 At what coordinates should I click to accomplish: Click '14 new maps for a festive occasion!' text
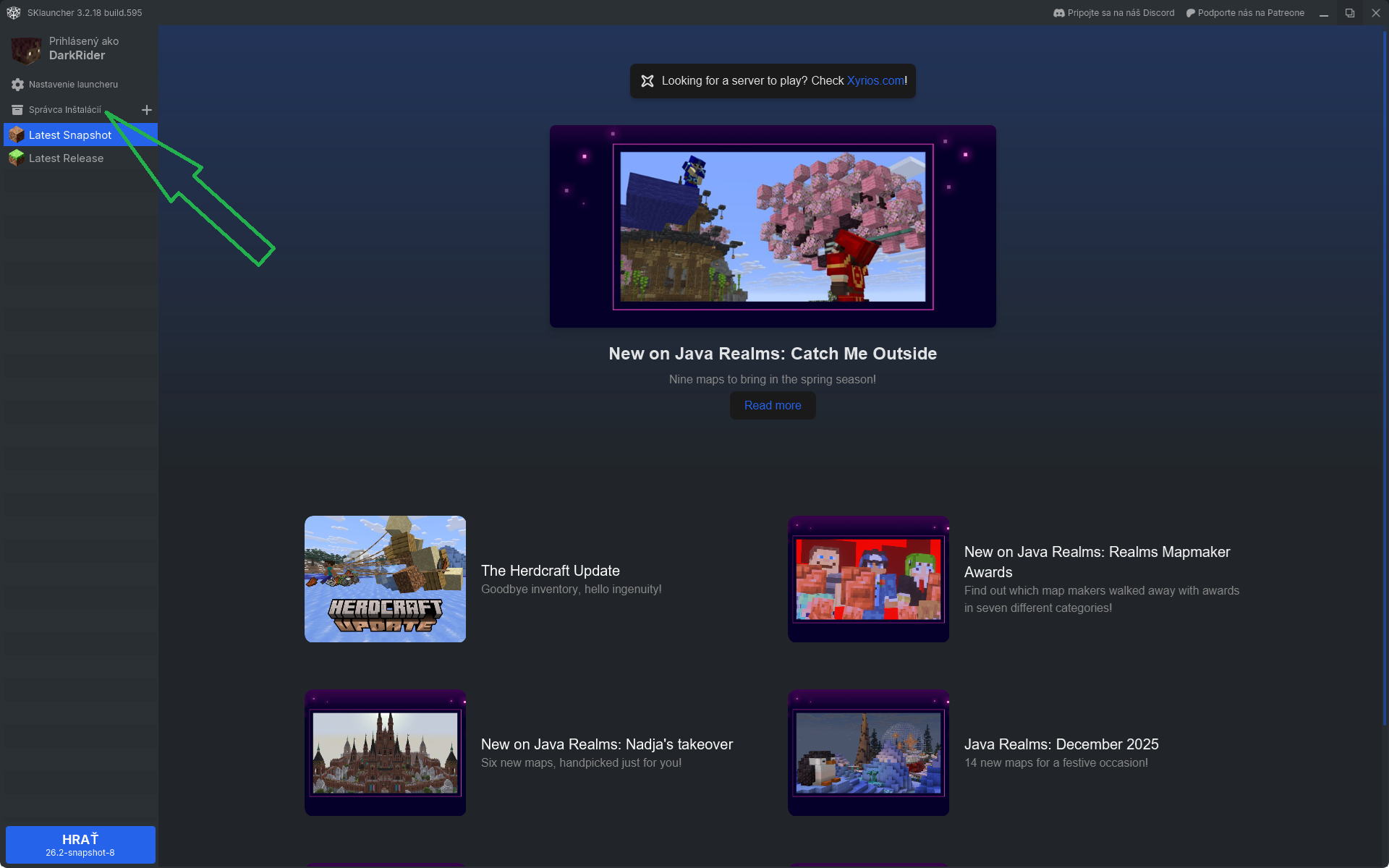click(x=1056, y=763)
